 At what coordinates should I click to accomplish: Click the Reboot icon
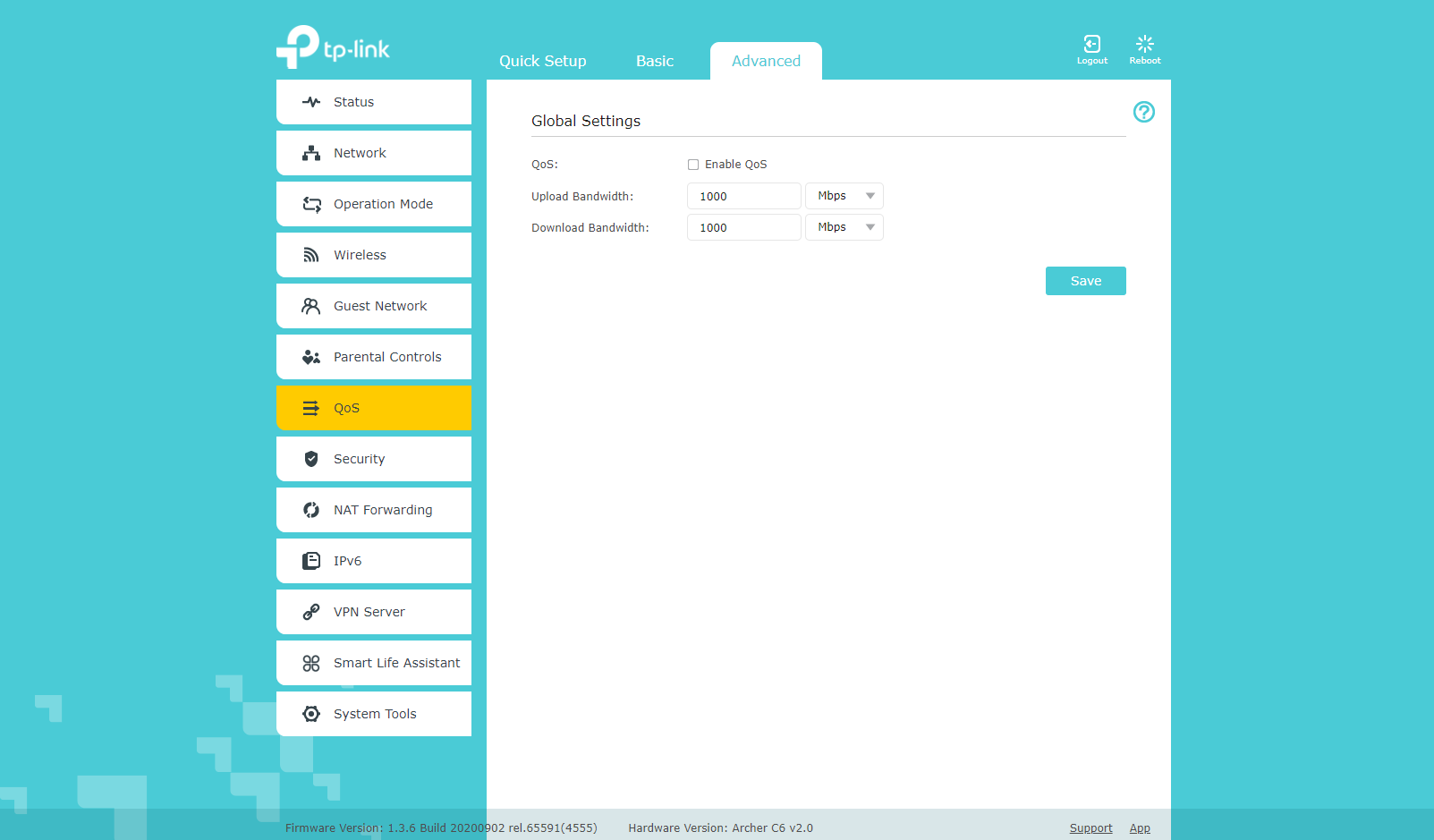coord(1144,45)
